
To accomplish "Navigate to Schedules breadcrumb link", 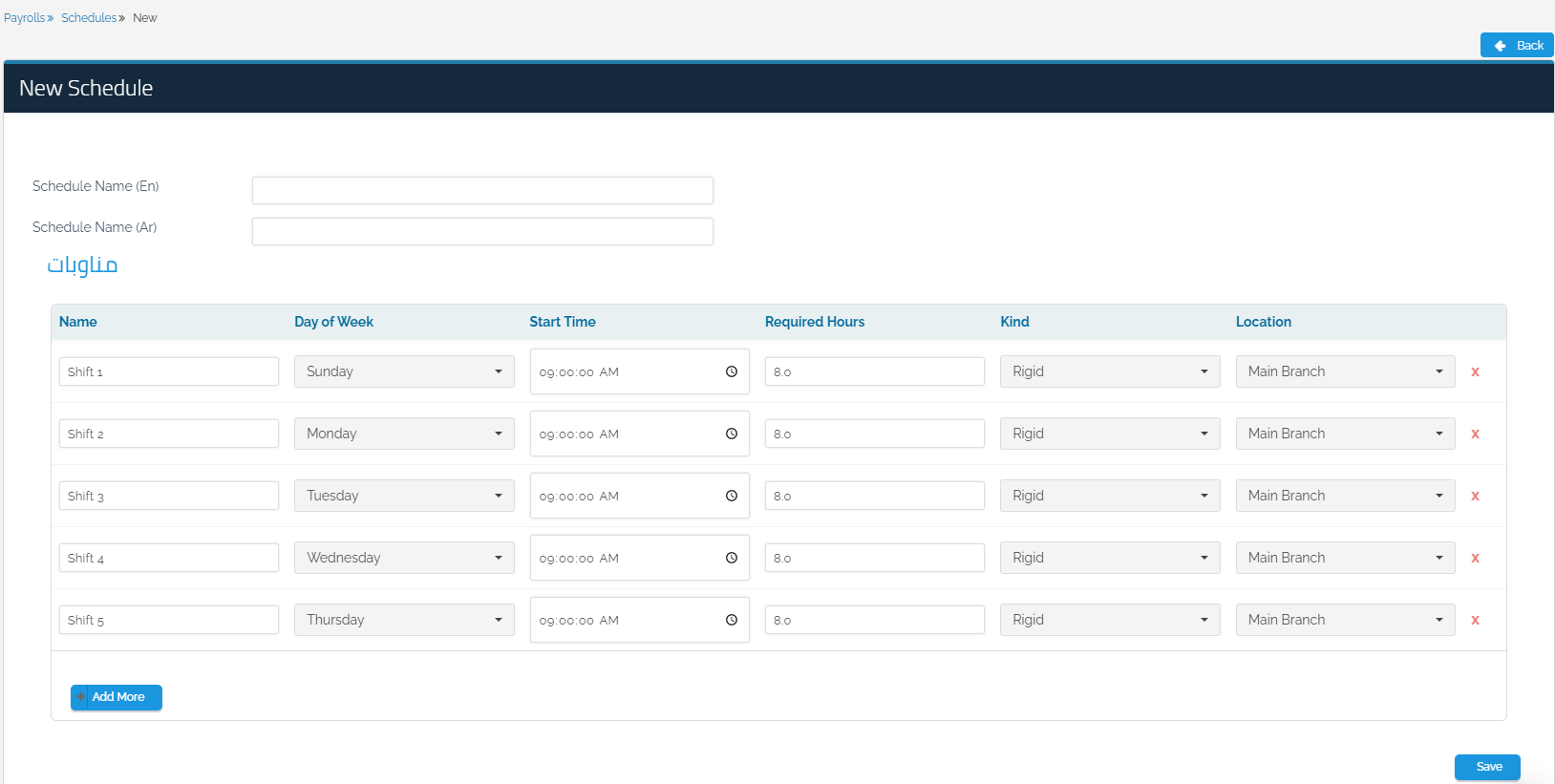I will [x=89, y=18].
